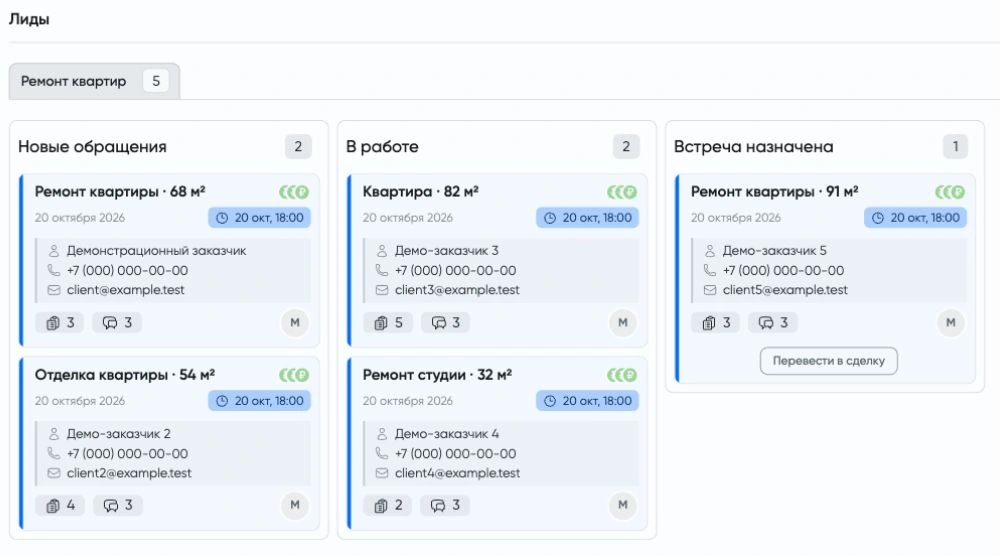The width and height of the screenshot is (1000, 556).
Task: Click the Новые обращения column title
Action: click(92, 147)
